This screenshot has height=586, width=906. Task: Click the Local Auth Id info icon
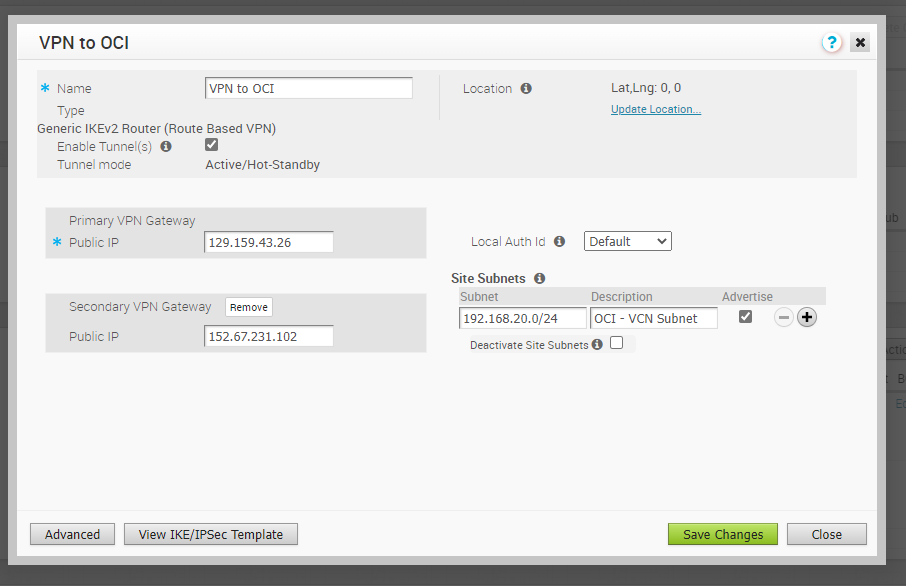coord(559,241)
